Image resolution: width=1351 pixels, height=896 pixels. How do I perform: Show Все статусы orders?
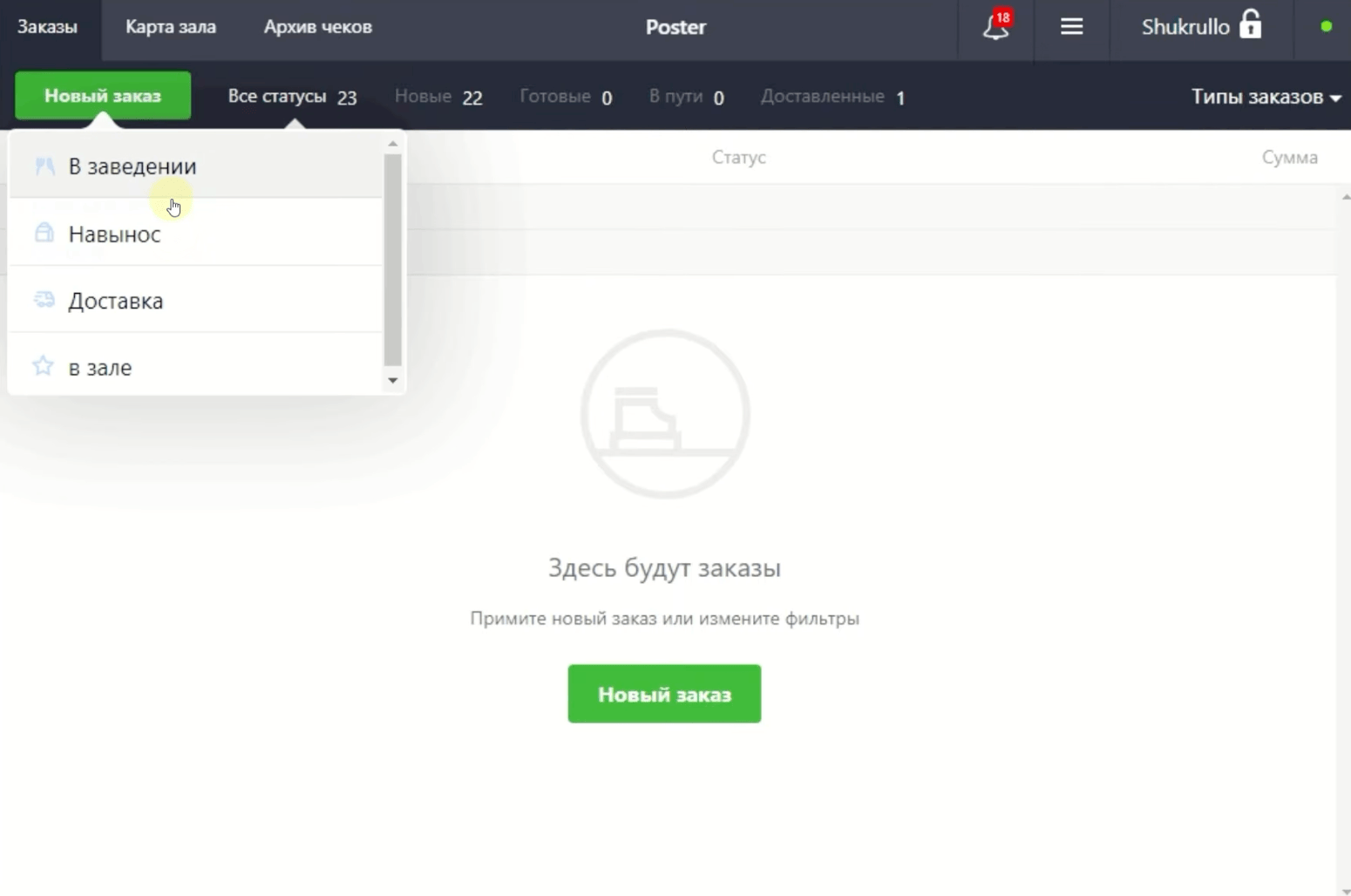[x=292, y=97]
